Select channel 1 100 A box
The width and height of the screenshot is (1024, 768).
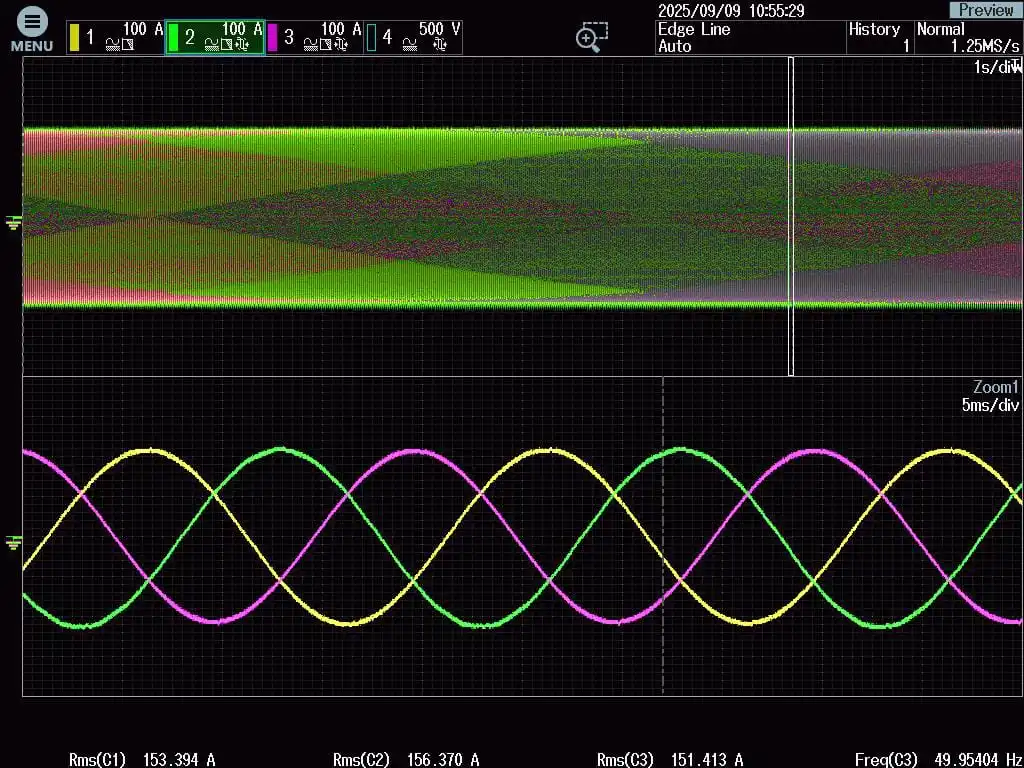point(116,37)
